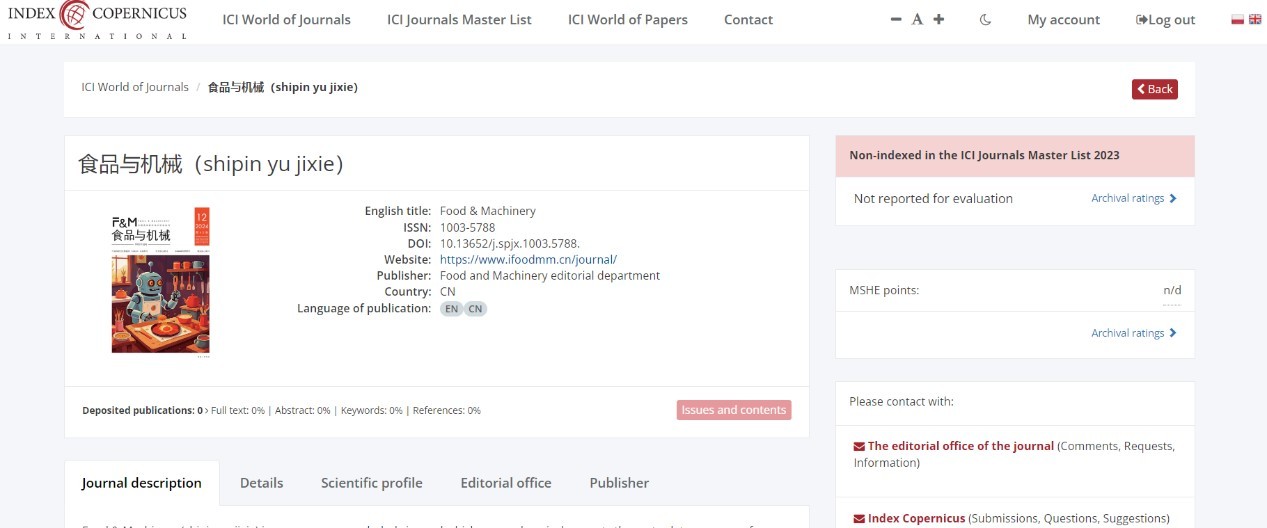
Task: Switch to the Publisher tab
Action: tap(619, 483)
